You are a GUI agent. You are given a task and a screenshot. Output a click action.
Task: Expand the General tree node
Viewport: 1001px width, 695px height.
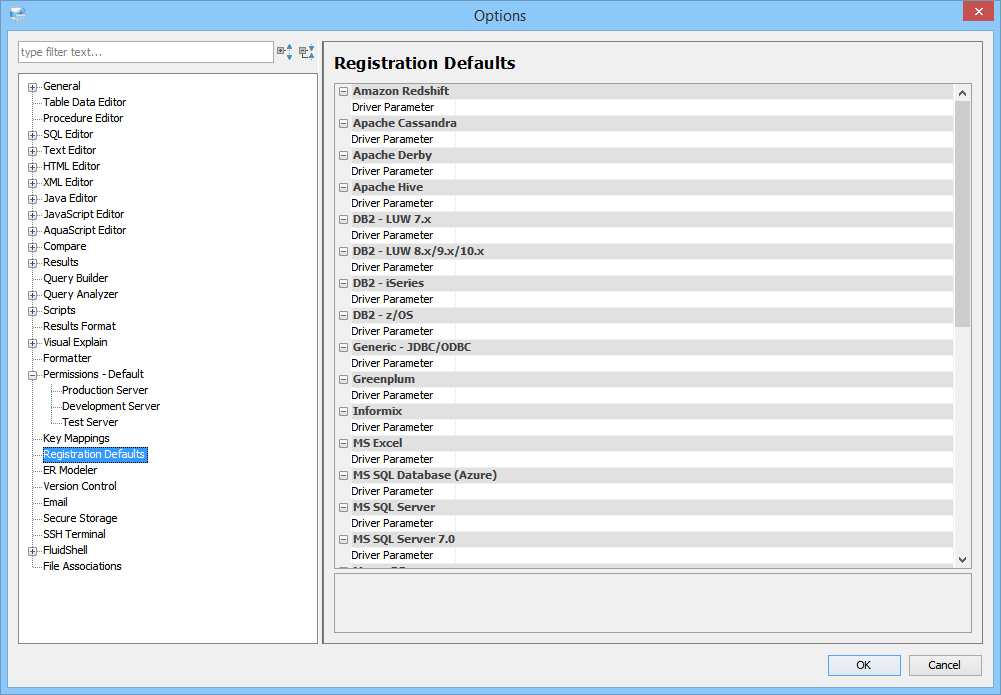pyautogui.click(x=33, y=87)
